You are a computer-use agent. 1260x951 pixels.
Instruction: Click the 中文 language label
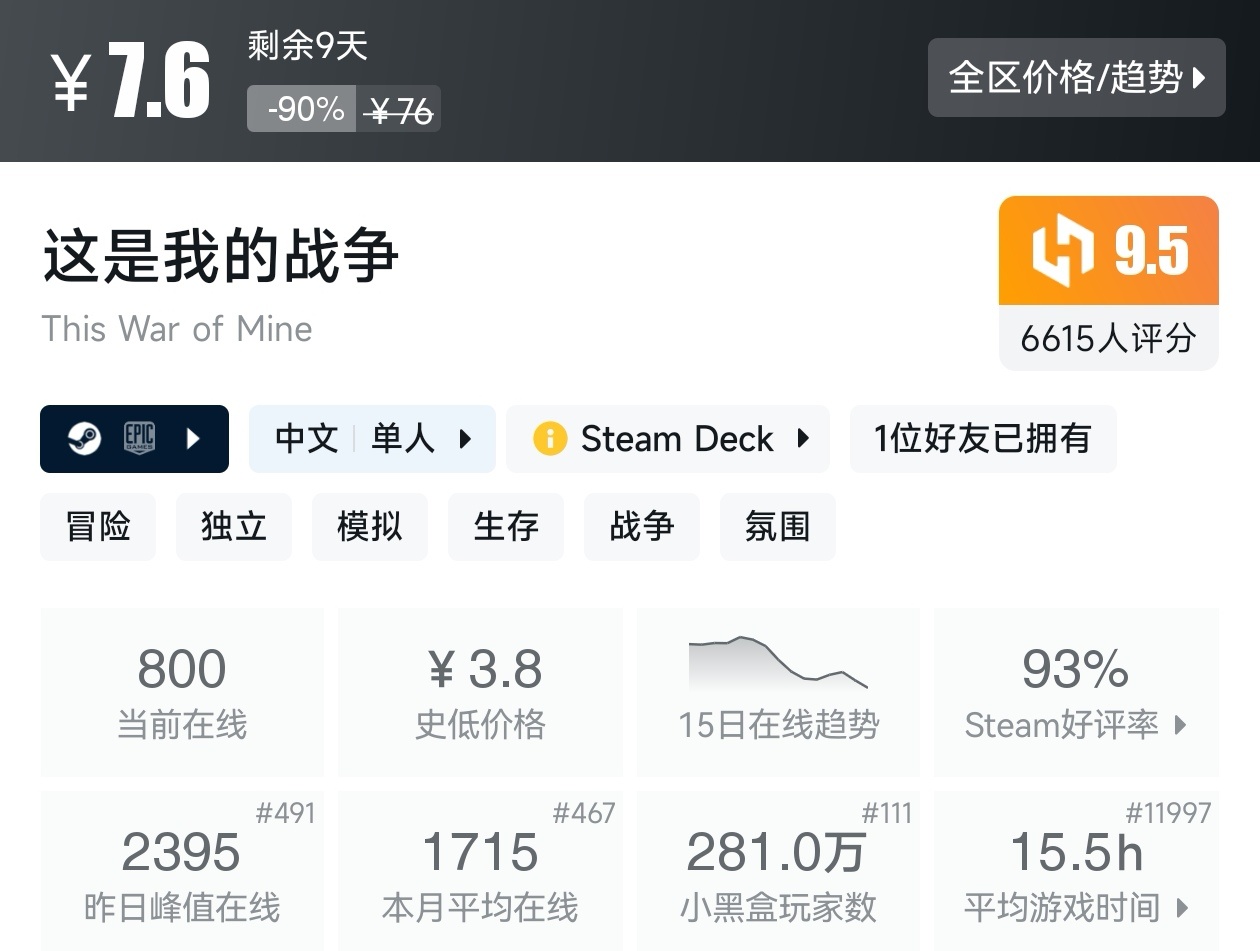(x=306, y=438)
